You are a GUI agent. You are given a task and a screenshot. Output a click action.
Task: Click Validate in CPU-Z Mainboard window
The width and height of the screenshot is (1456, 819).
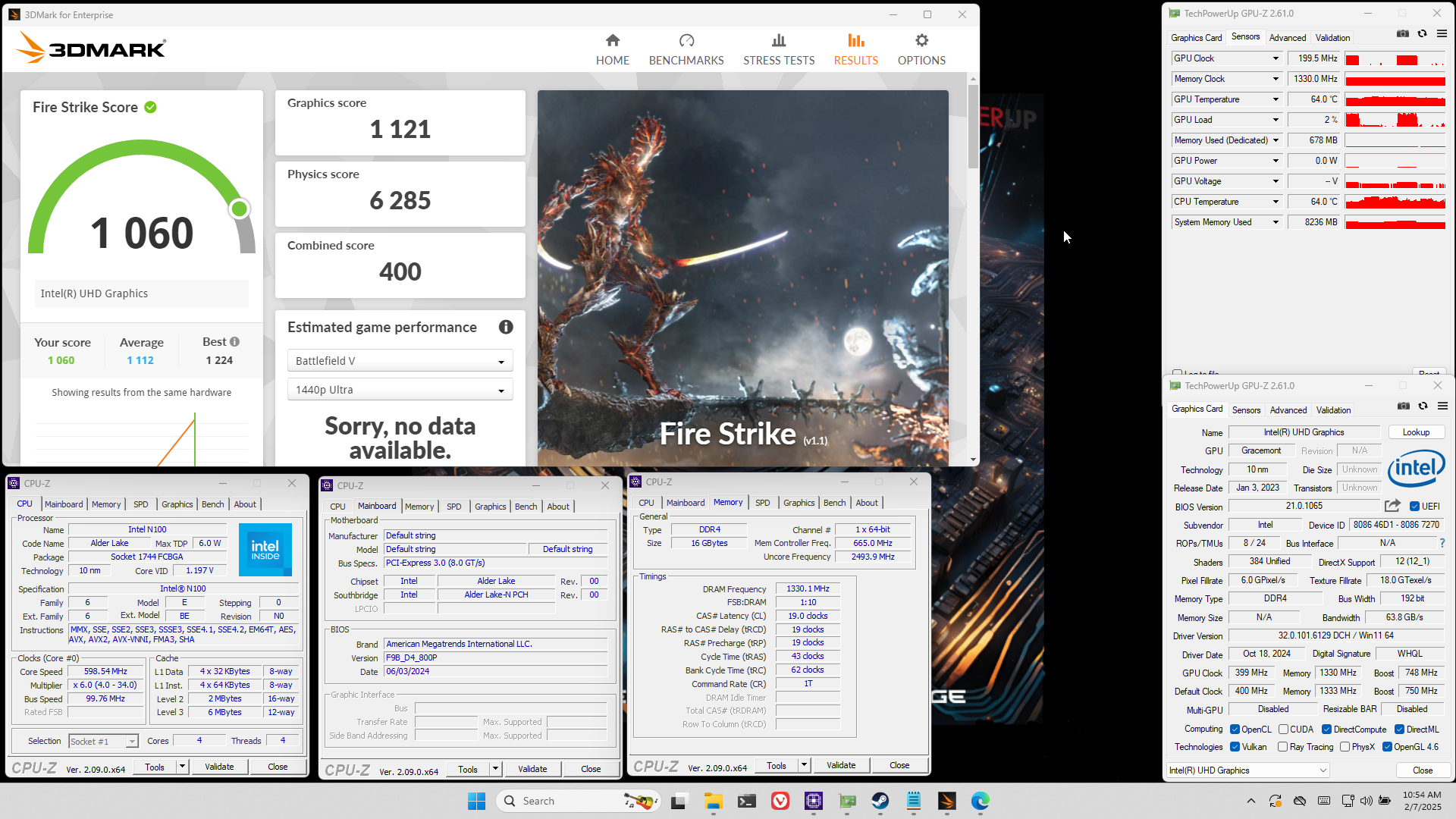(x=532, y=769)
